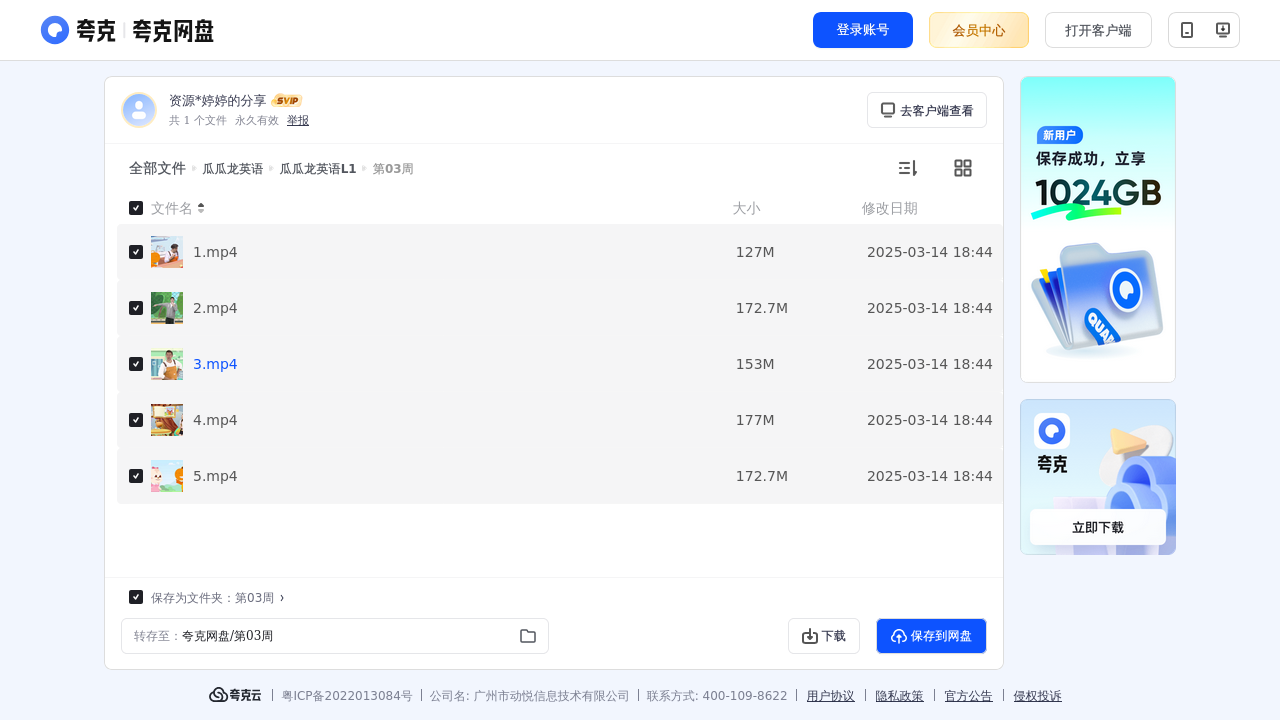The height and width of the screenshot is (720, 1280).
Task: Click 保存到网盘 button
Action: coord(931,636)
